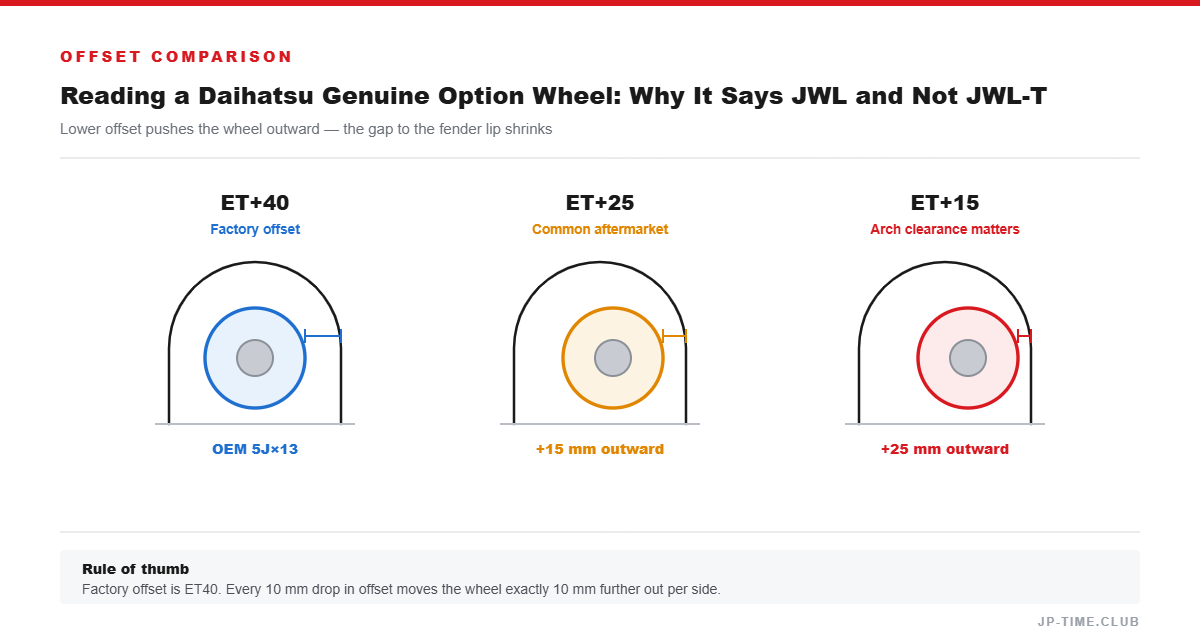Click the orange fender gap marker

675,336
